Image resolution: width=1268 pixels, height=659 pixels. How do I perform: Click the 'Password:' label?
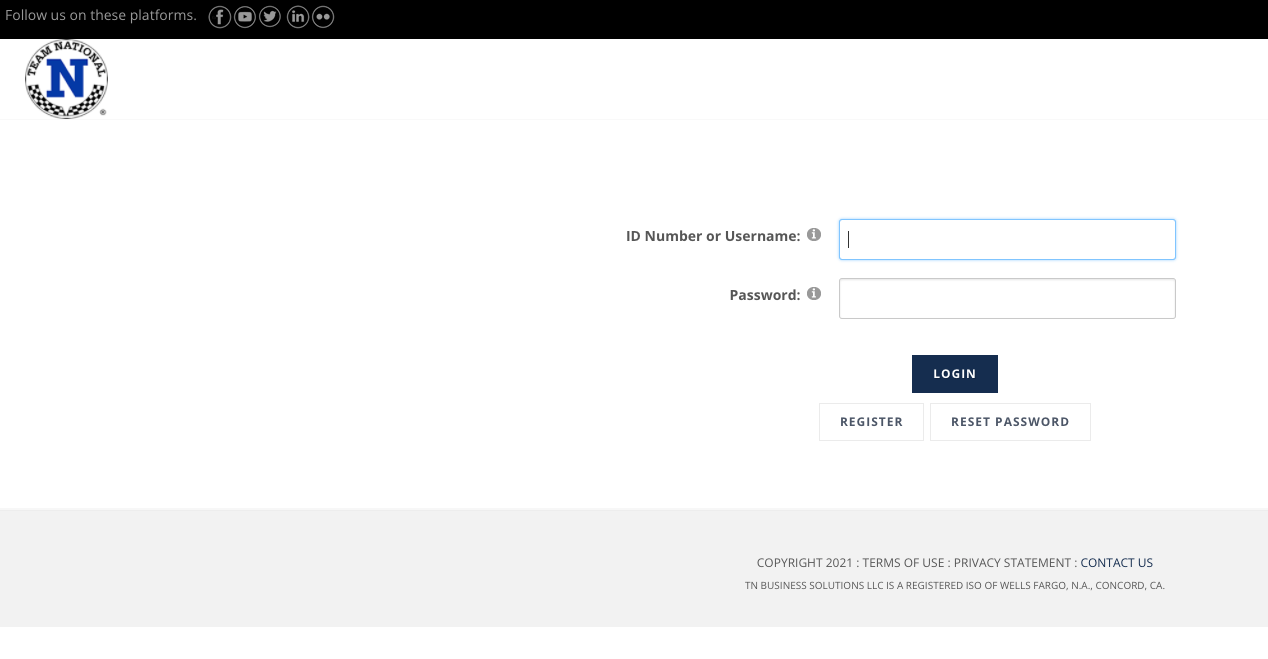click(765, 295)
